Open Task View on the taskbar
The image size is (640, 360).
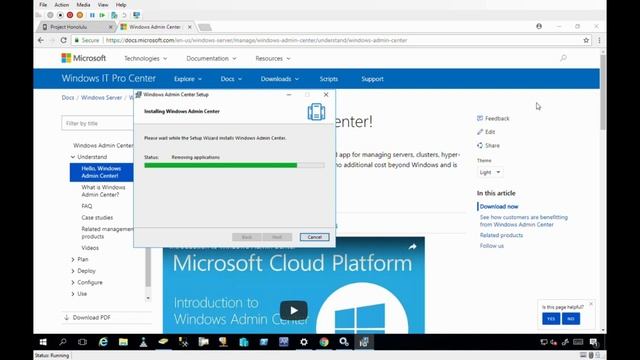pos(82,342)
